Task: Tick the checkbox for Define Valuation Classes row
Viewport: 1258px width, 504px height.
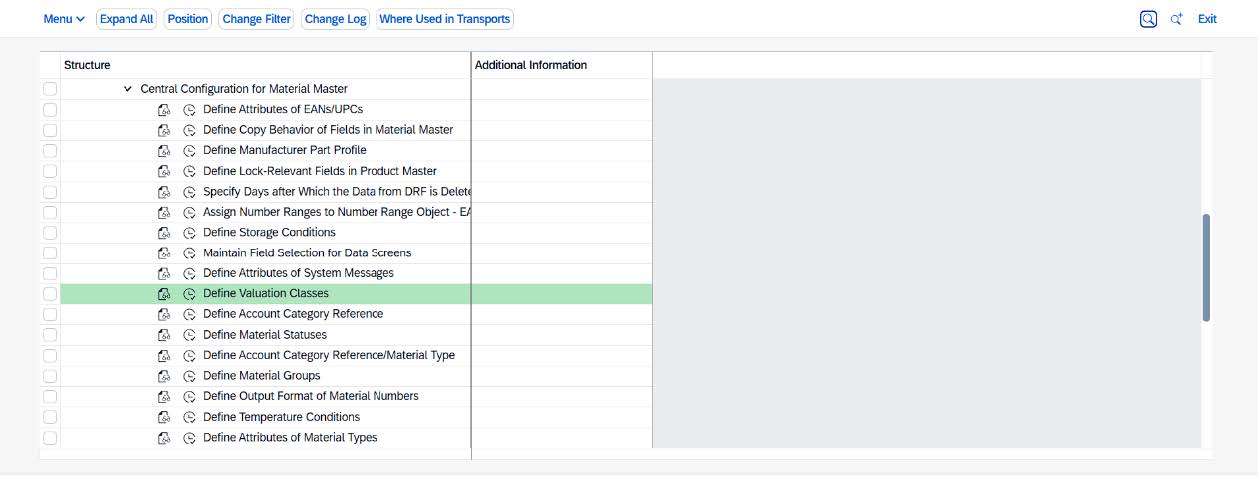Action: pyautogui.click(x=50, y=294)
